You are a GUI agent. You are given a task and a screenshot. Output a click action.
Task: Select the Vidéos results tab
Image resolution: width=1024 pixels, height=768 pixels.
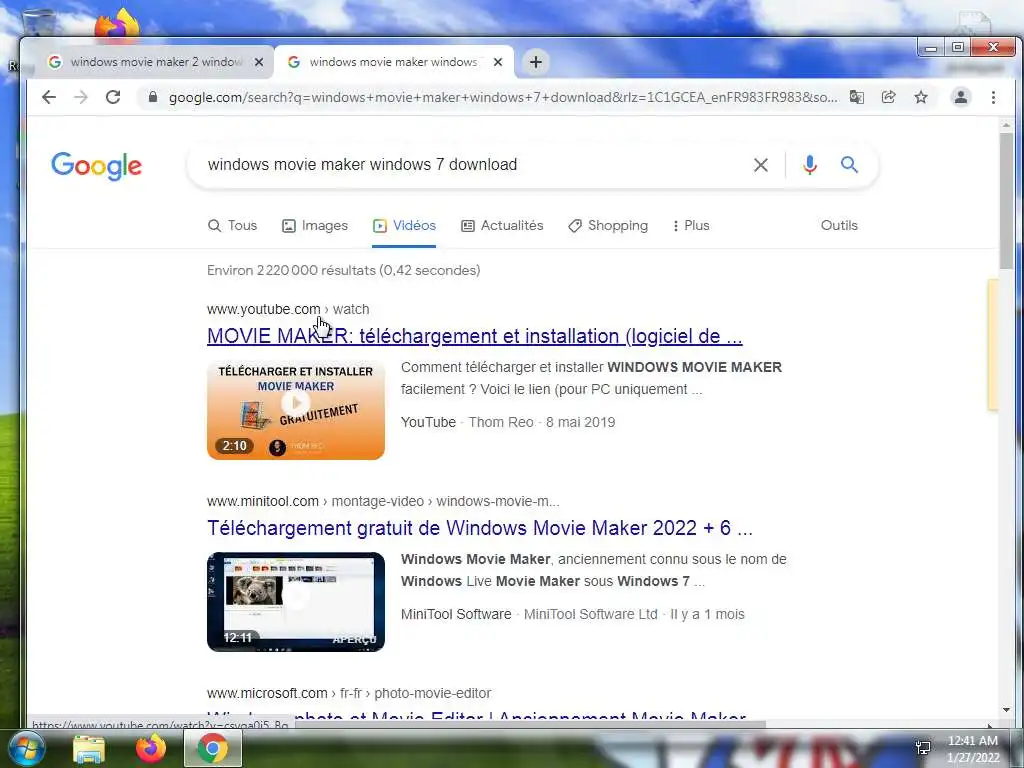click(404, 225)
